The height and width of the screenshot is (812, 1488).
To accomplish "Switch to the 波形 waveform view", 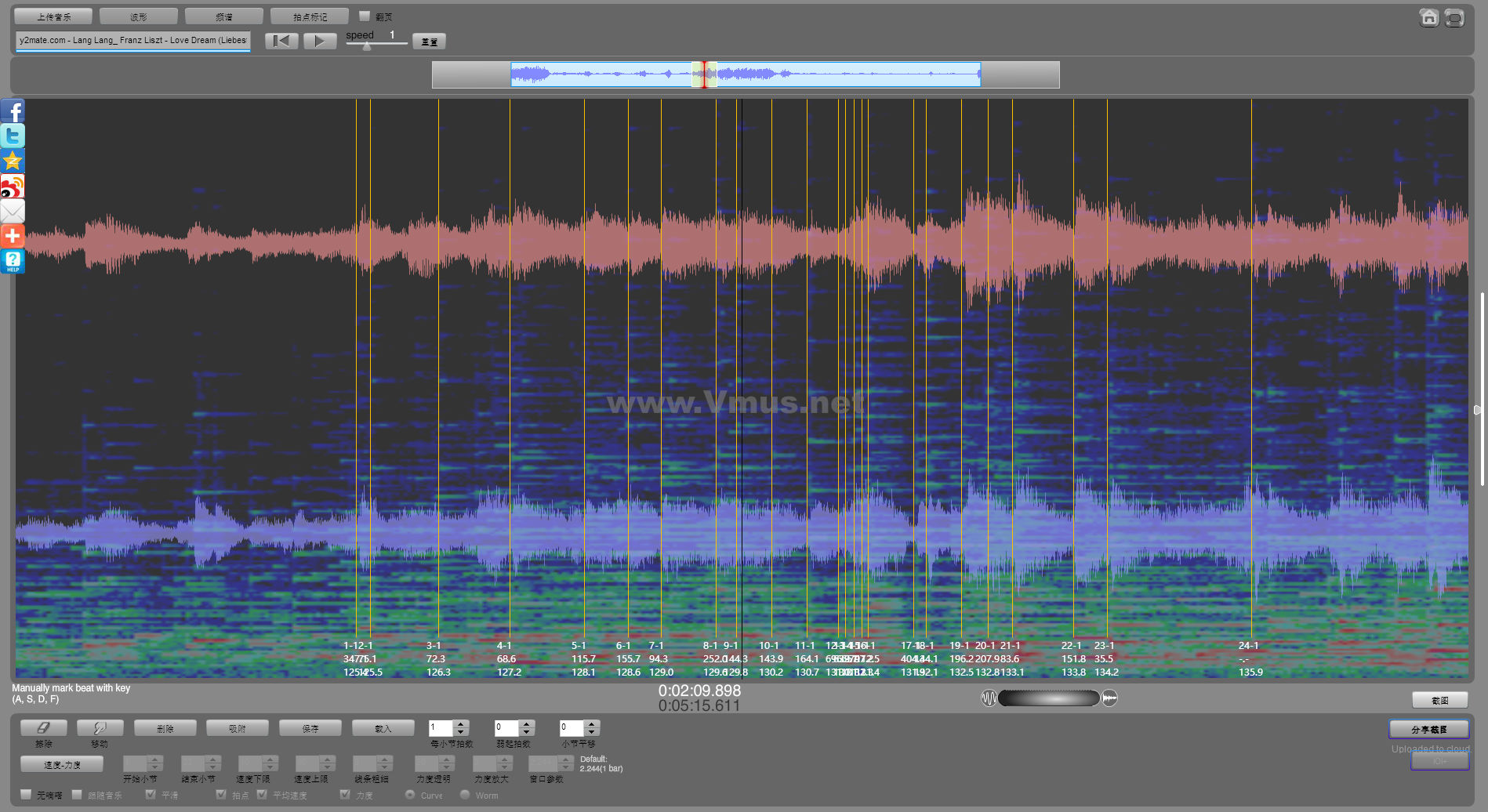I will pyautogui.click(x=139, y=16).
